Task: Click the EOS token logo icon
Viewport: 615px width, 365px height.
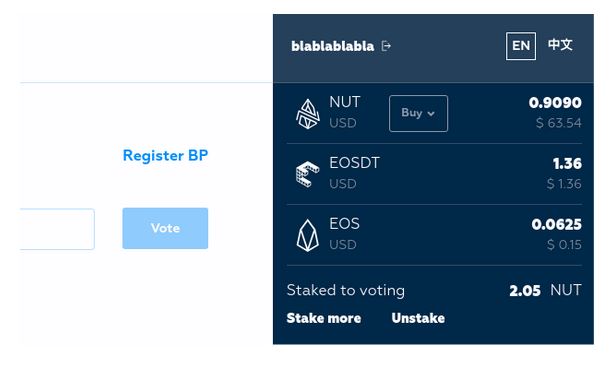Action: (x=308, y=235)
